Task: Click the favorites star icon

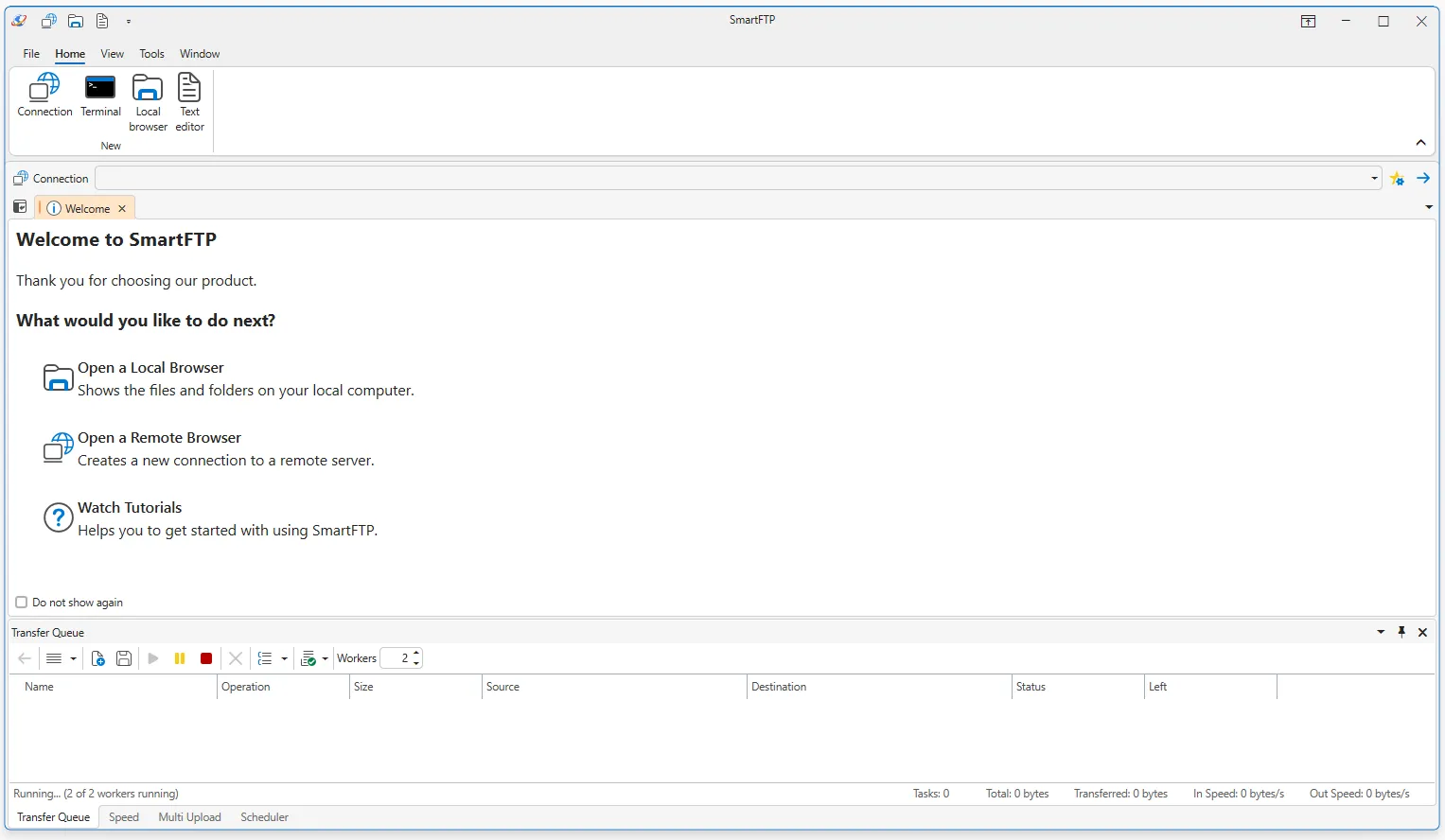Action: pyautogui.click(x=1397, y=178)
